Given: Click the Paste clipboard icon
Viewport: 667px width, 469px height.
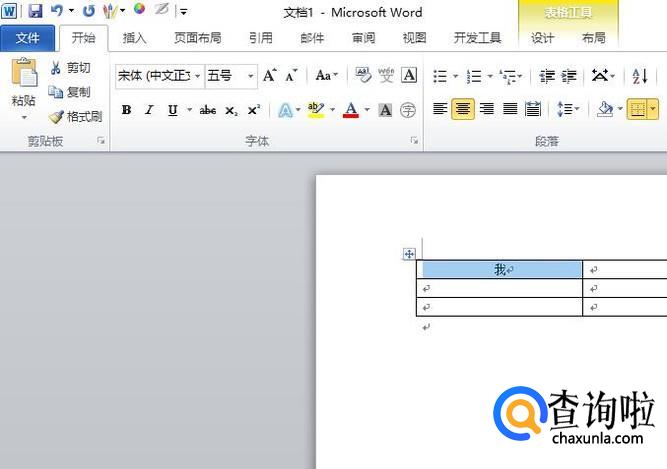Looking at the screenshot, I should click(x=24, y=73).
